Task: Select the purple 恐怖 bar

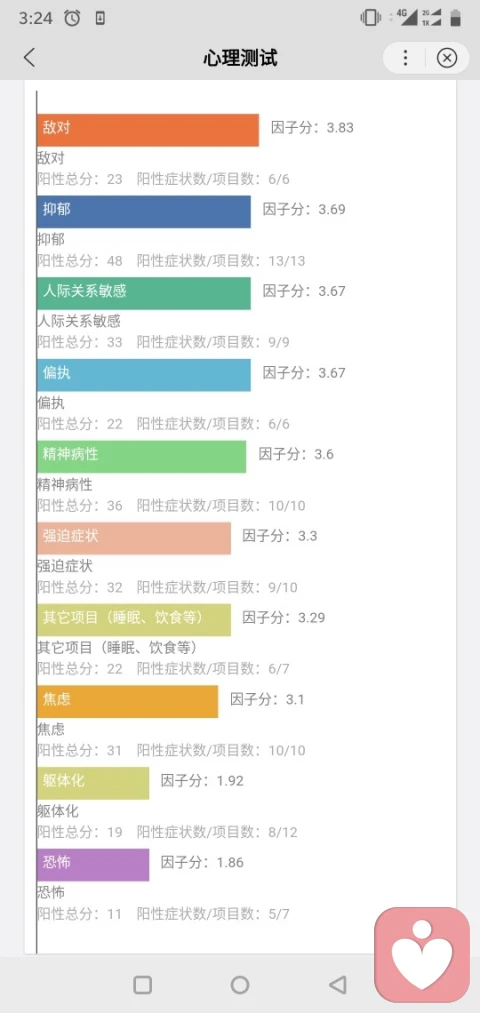Action: 93,865
